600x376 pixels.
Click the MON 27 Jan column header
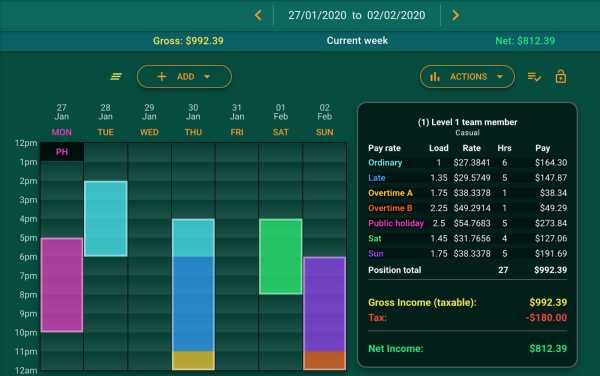pos(62,120)
